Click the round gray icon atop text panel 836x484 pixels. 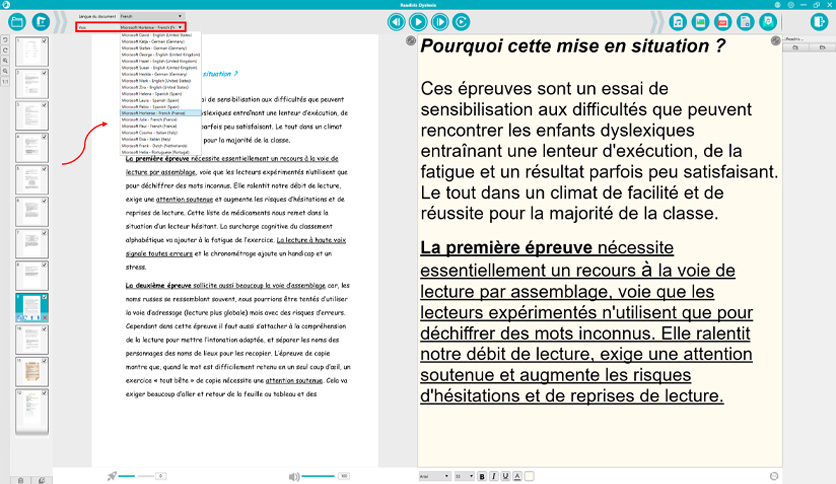pyautogui.click(x=775, y=41)
